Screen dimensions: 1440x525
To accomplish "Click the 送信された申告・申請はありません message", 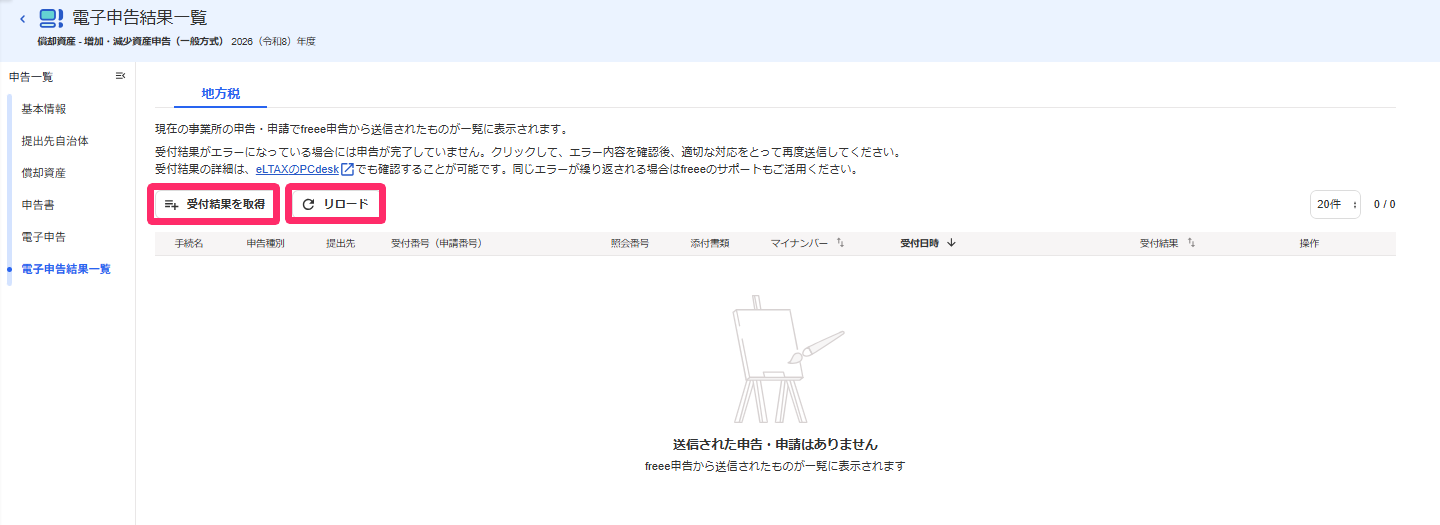I will pyautogui.click(x=776, y=444).
